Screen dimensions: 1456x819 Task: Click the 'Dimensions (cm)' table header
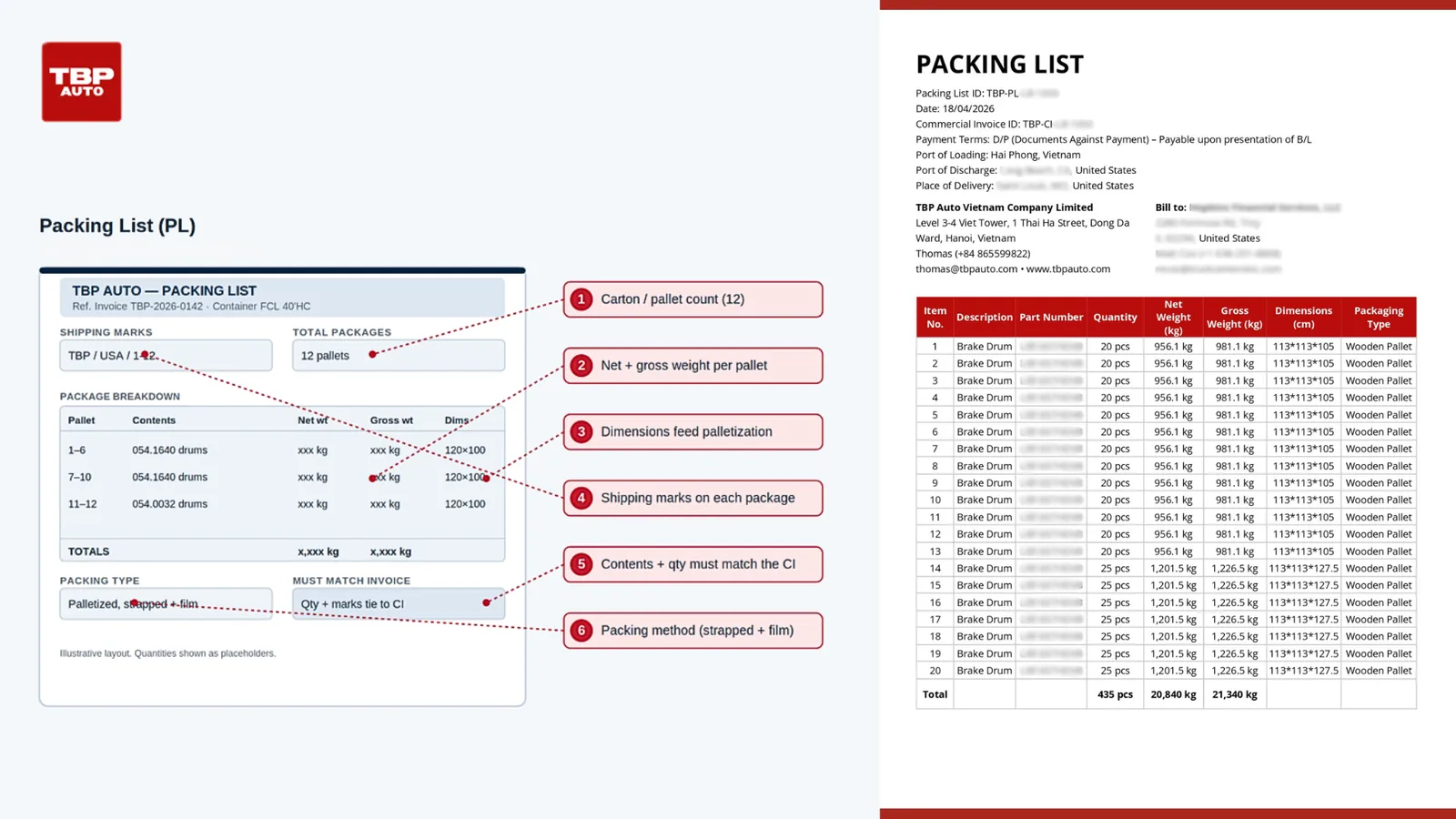pyautogui.click(x=1303, y=318)
